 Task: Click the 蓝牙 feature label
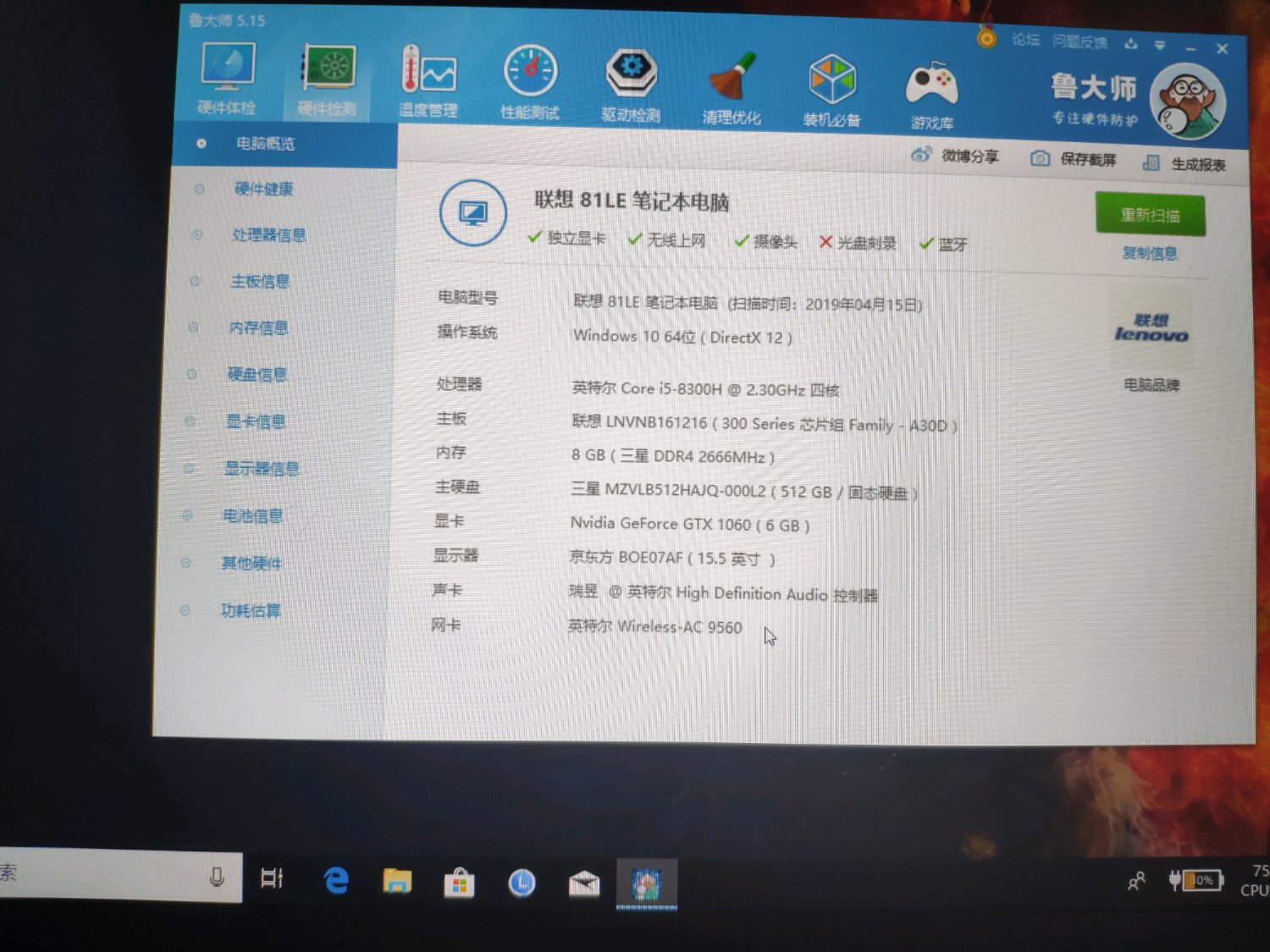pos(952,245)
